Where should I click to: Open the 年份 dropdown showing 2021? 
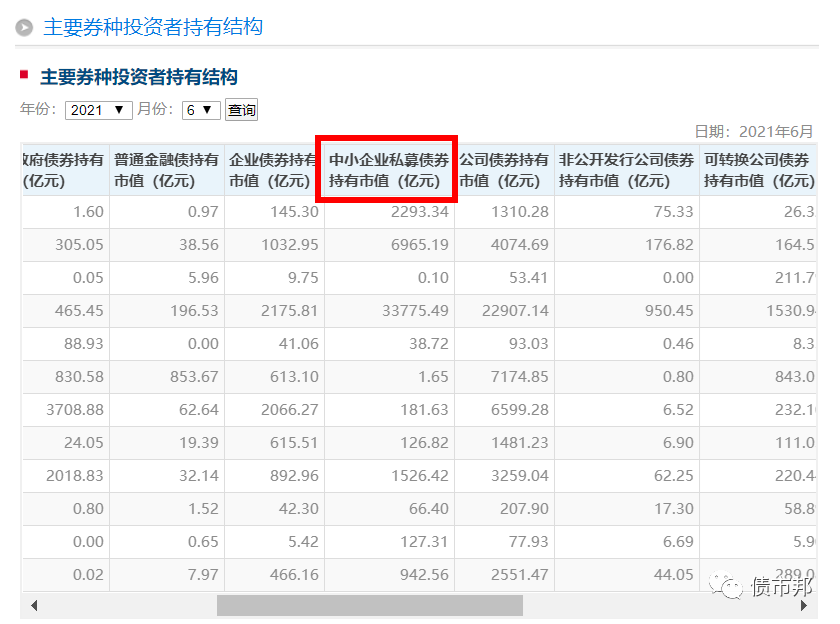pos(98,110)
